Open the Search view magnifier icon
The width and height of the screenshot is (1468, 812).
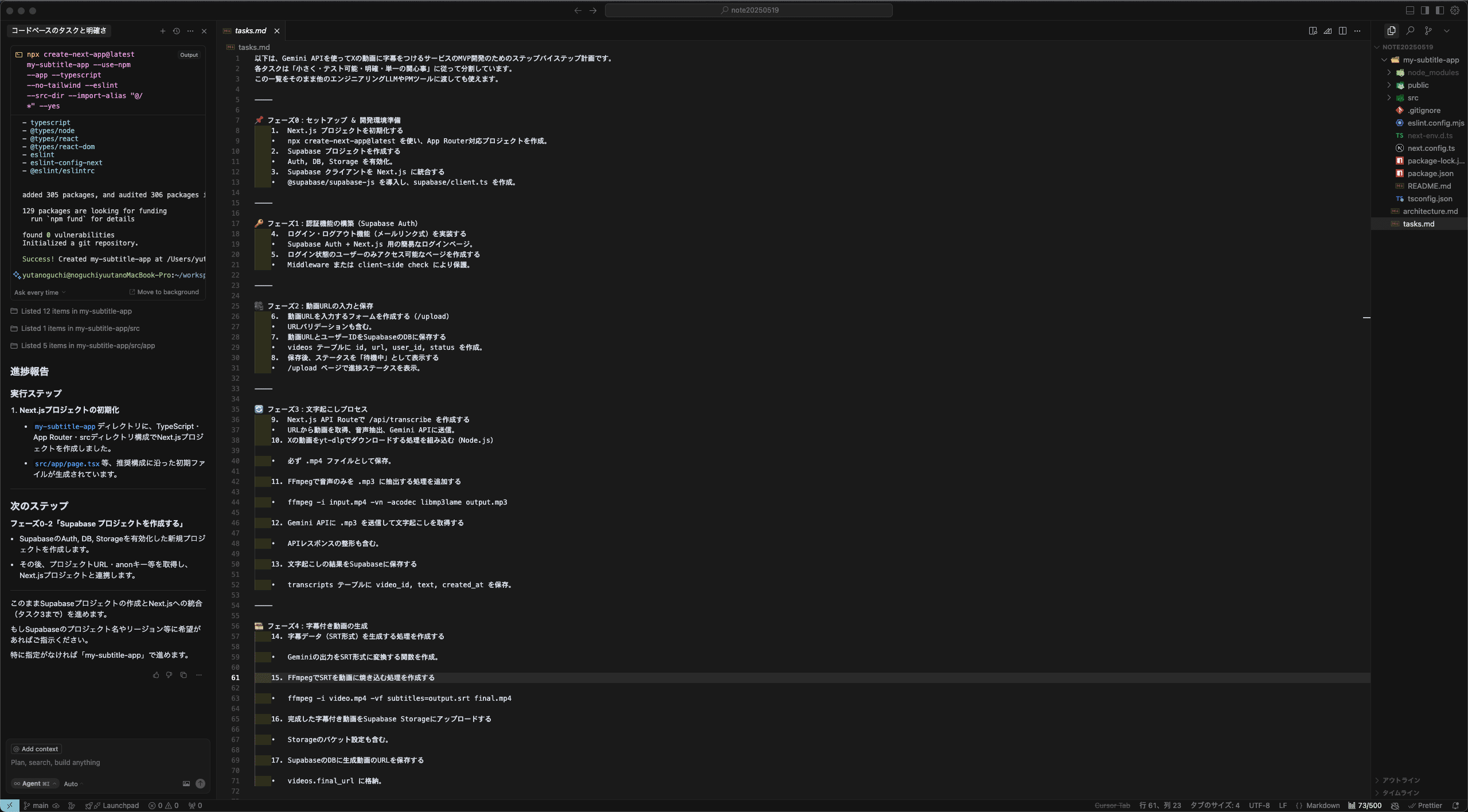pyautogui.click(x=1410, y=31)
